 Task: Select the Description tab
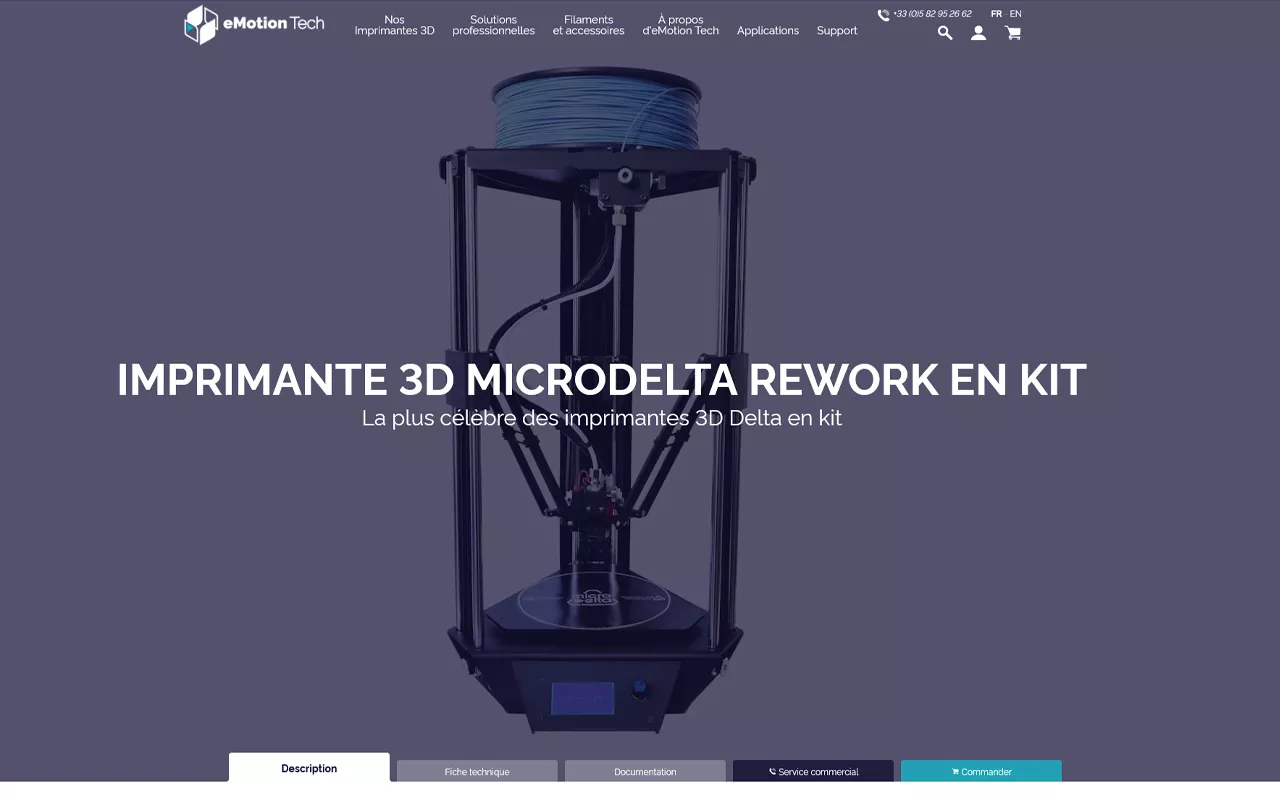click(x=309, y=768)
